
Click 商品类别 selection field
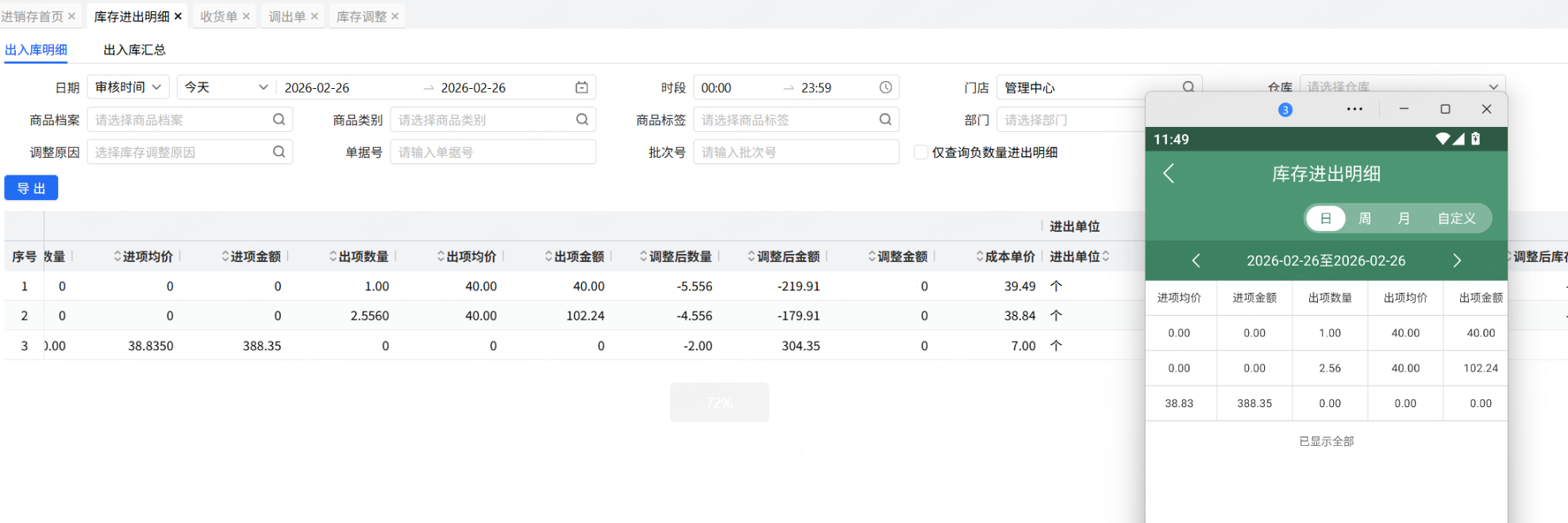pyautogui.click(x=493, y=120)
